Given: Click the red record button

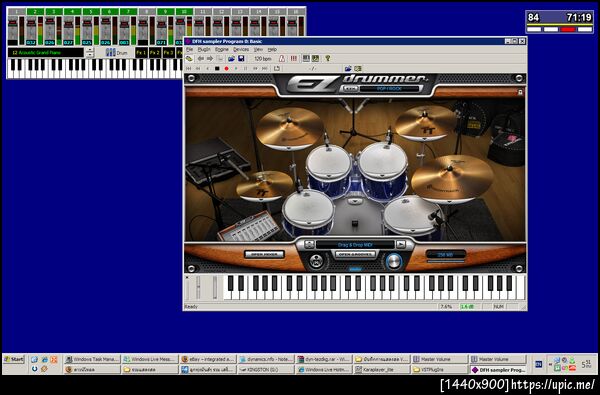Looking at the screenshot, I should [x=226, y=69].
